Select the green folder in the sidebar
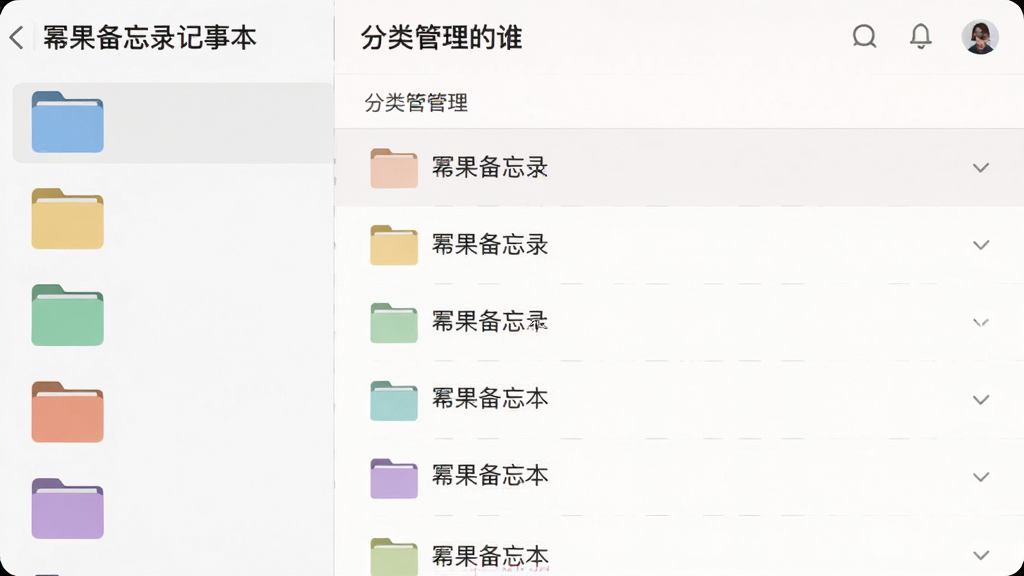 [x=67, y=315]
